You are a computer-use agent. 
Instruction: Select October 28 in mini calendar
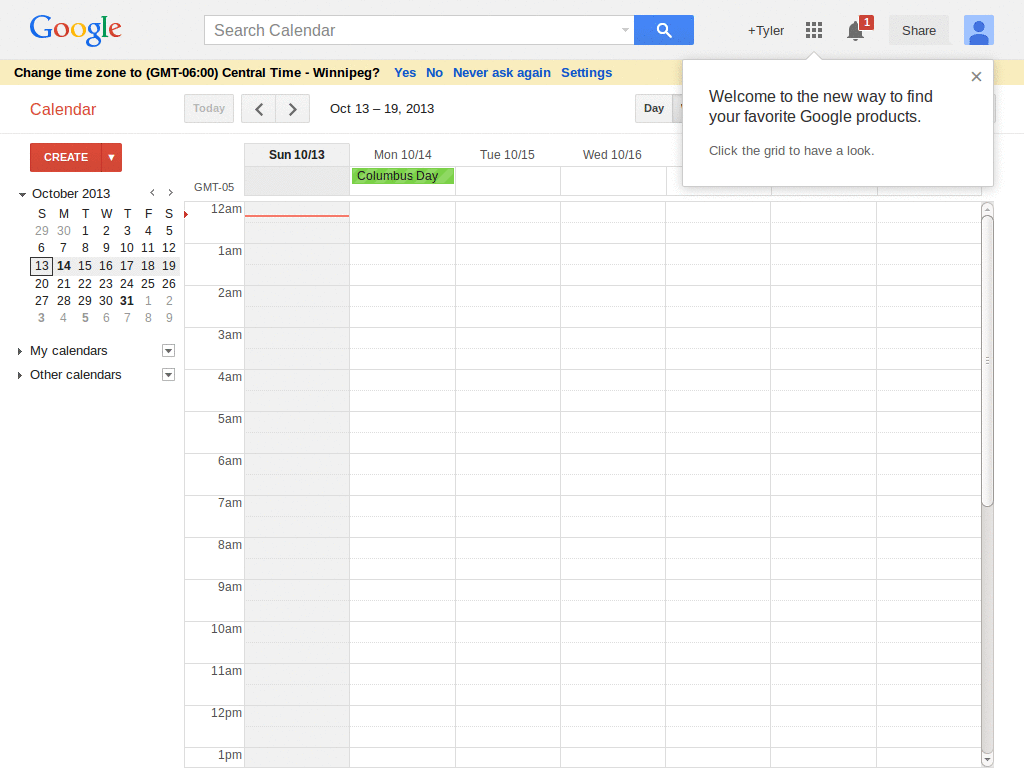point(63,301)
